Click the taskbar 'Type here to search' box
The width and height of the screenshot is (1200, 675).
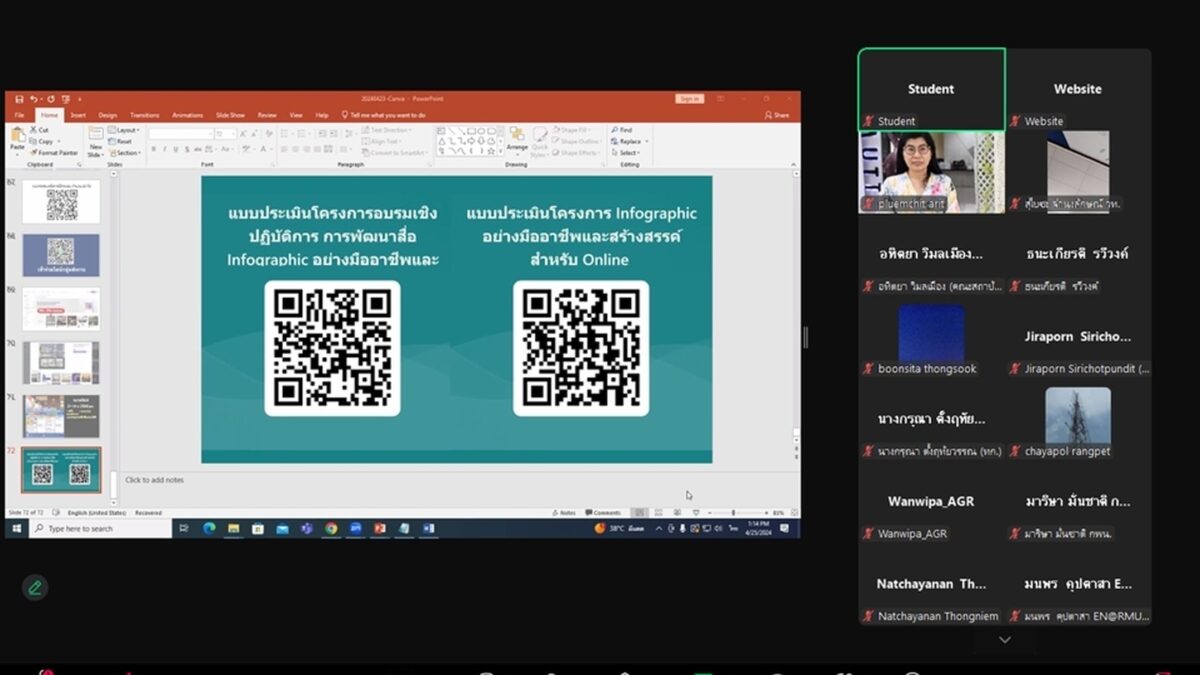100,528
